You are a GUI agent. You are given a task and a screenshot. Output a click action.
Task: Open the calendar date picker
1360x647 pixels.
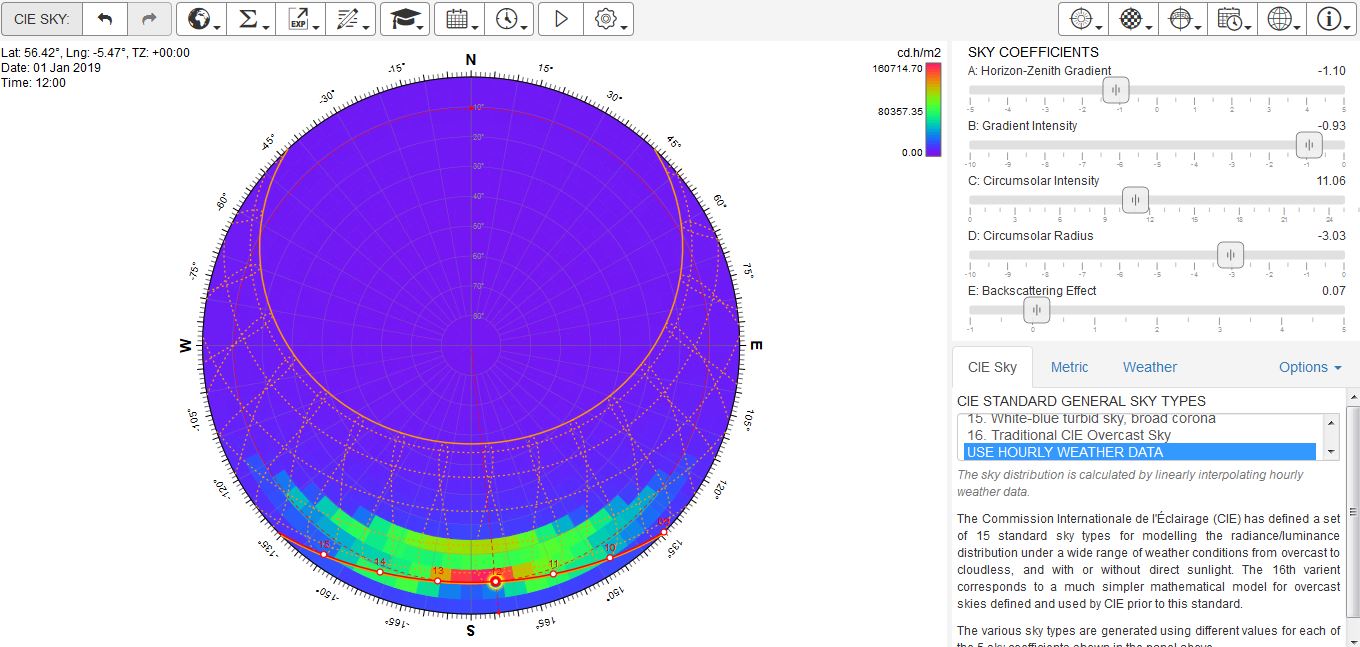(460, 19)
